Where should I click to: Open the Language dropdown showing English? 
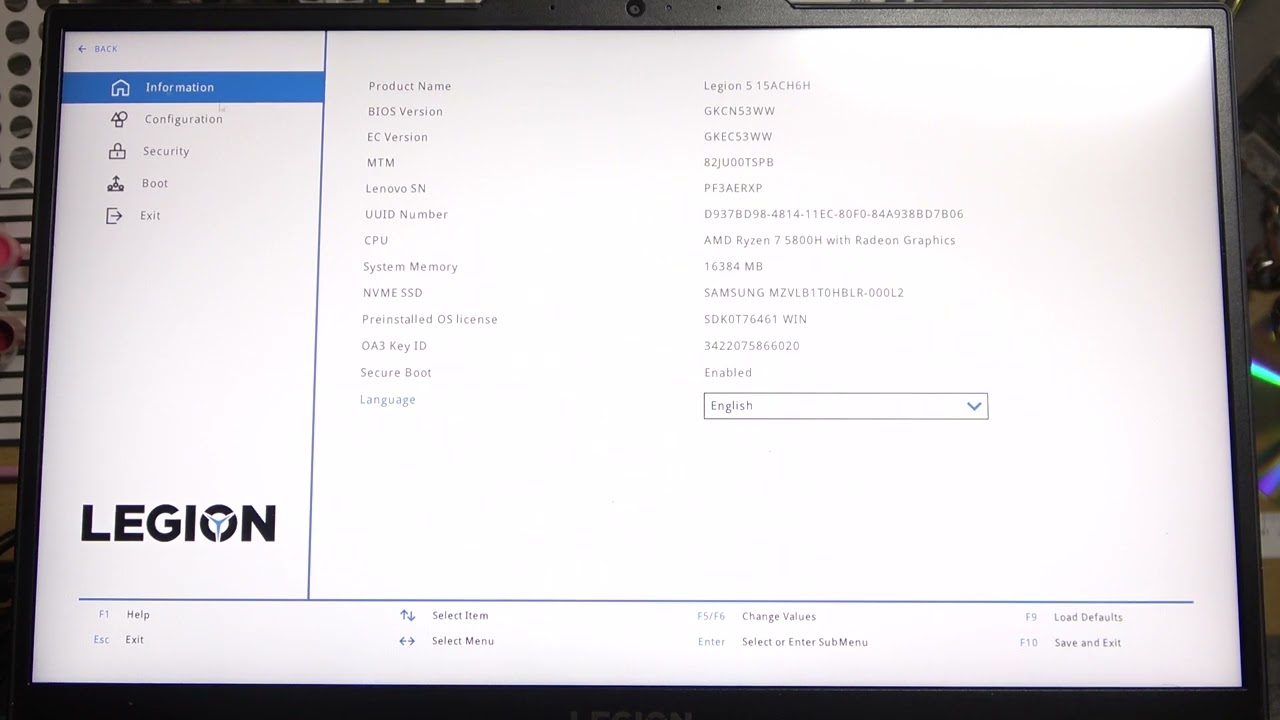coord(846,406)
